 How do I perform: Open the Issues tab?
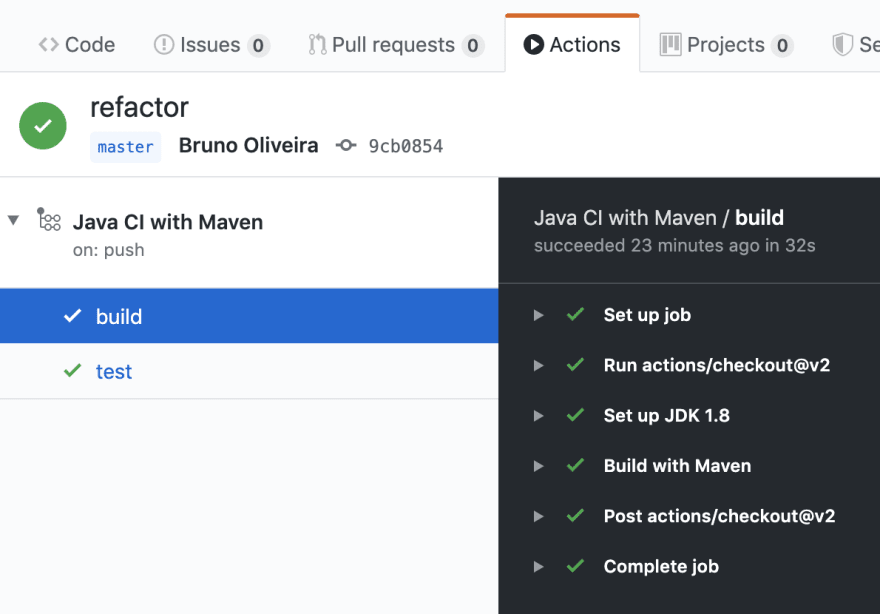pyautogui.click(x=212, y=45)
